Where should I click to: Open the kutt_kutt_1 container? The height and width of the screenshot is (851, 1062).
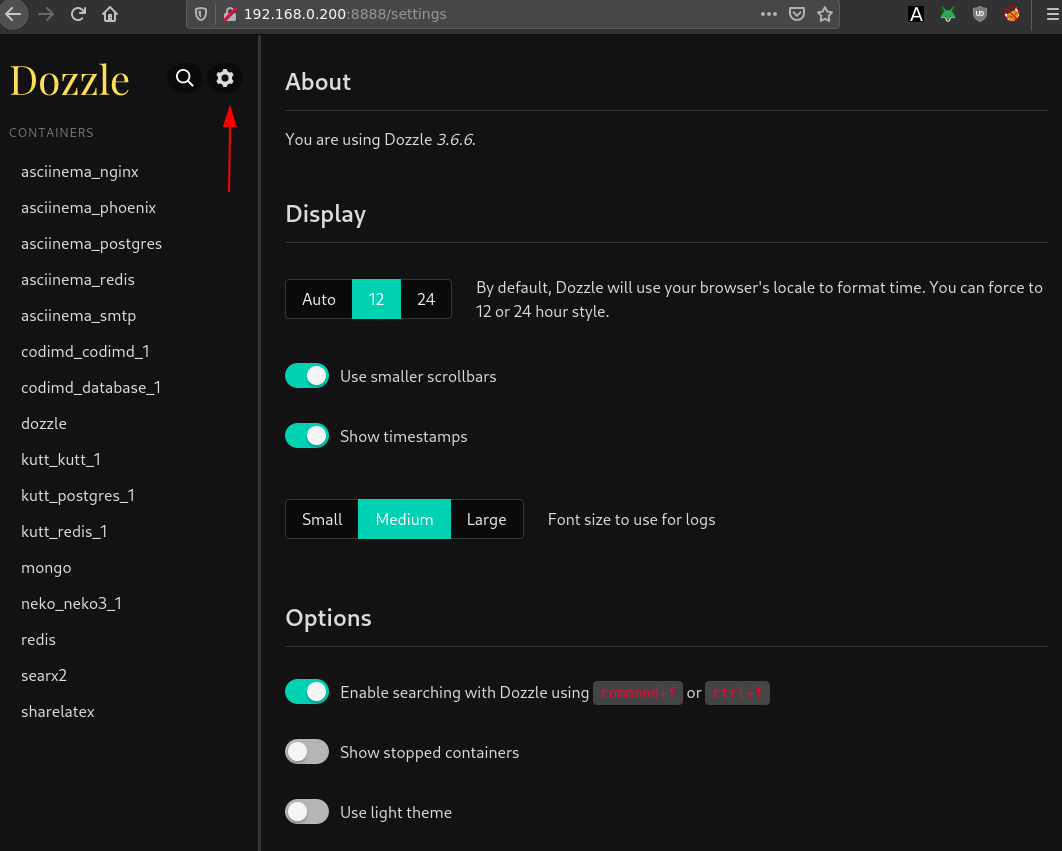(61, 459)
